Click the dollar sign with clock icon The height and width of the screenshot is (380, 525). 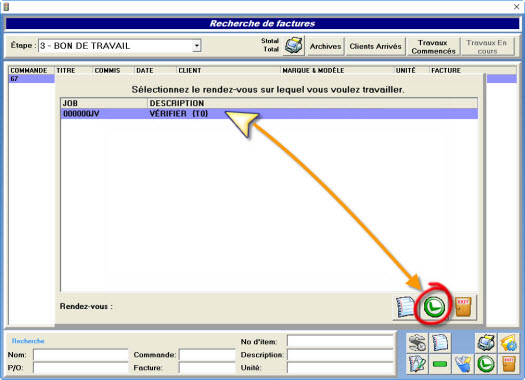tap(417, 343)
